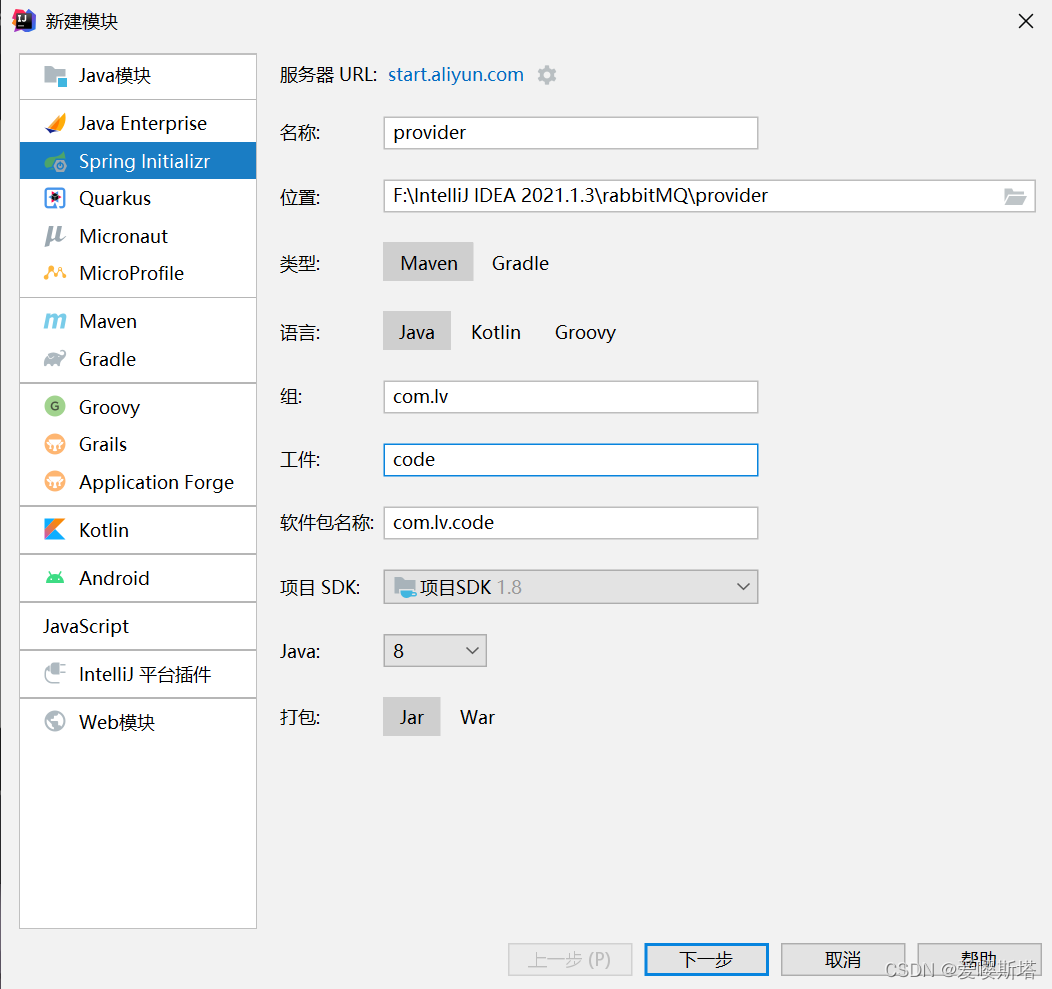Select Java Enterprise module type

[138, 123]
